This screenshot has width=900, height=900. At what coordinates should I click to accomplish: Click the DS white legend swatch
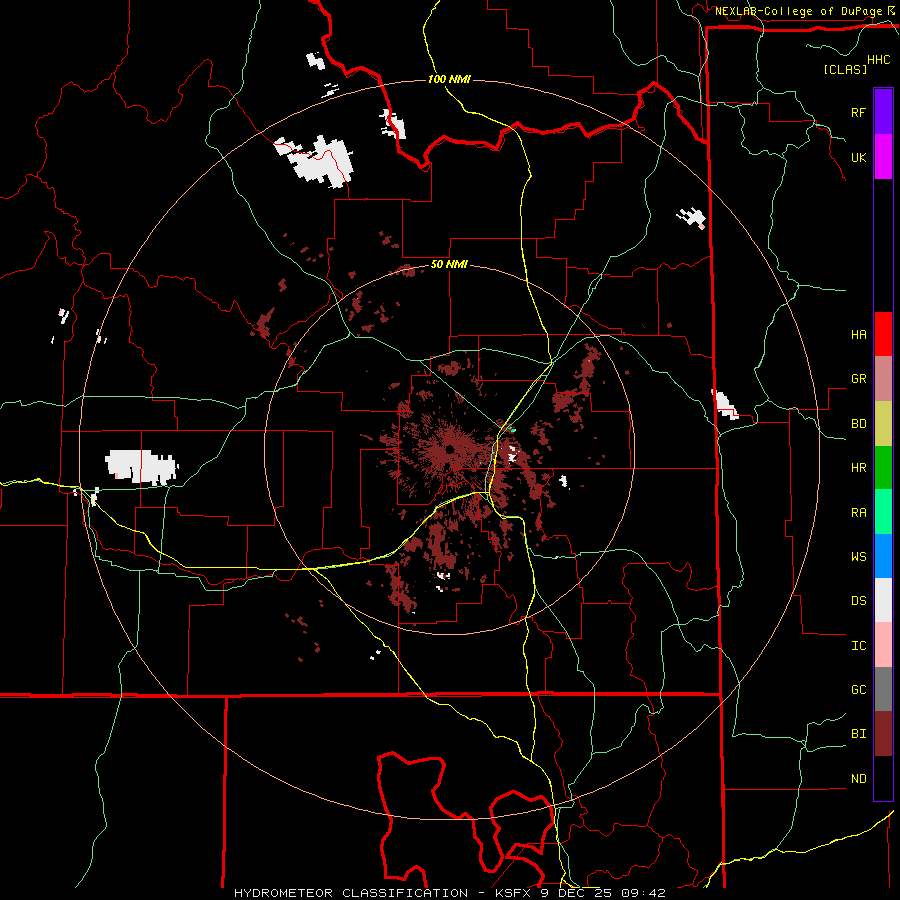pos(883,600)
